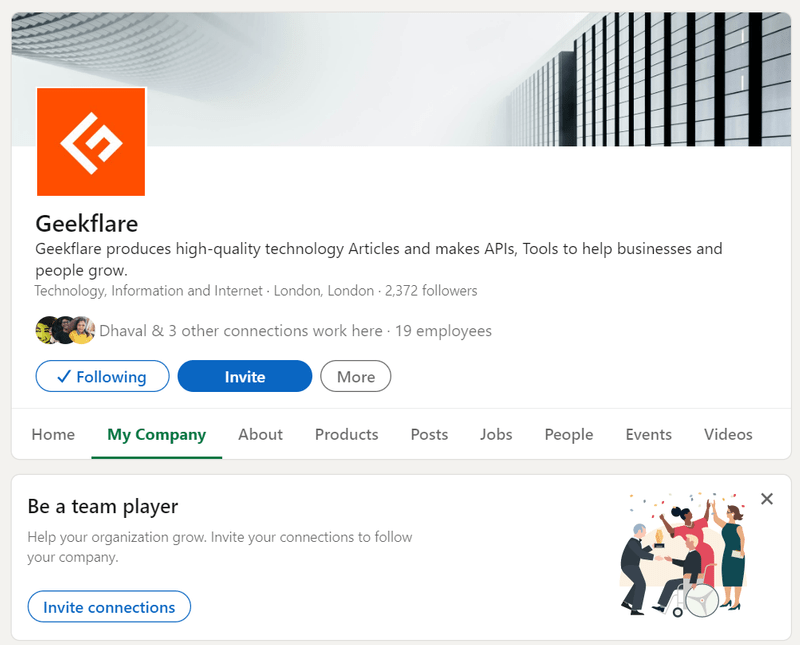
Task: Click the connection avatars beside Dhaval
Action: coord(65,330)
